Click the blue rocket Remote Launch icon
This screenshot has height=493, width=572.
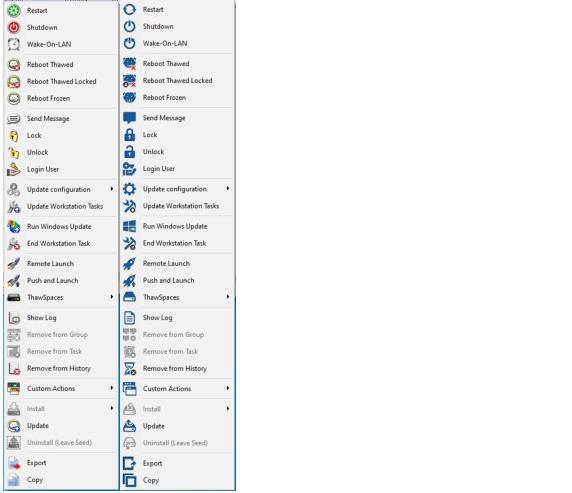pos(130,263)
